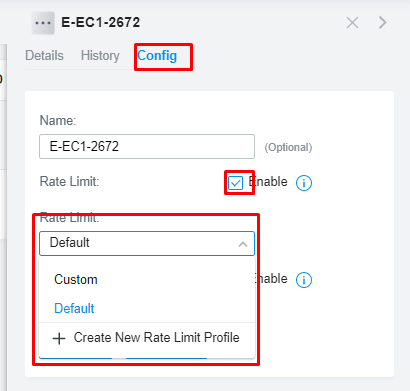Image resolution: width=410 pixels, height=391 pixels.
Task: Open the History tab
Action: click(x=100, y=55)
